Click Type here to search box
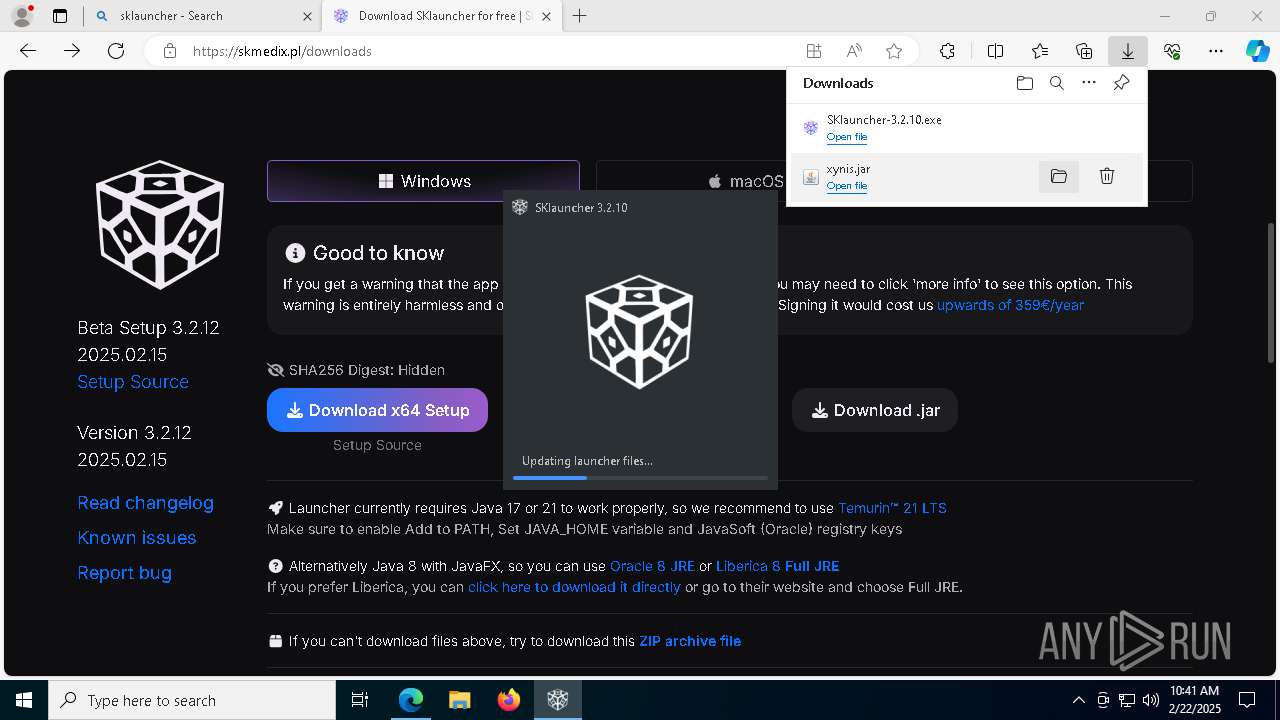The height and width of the screenshot is (720, 1280). 192,700
